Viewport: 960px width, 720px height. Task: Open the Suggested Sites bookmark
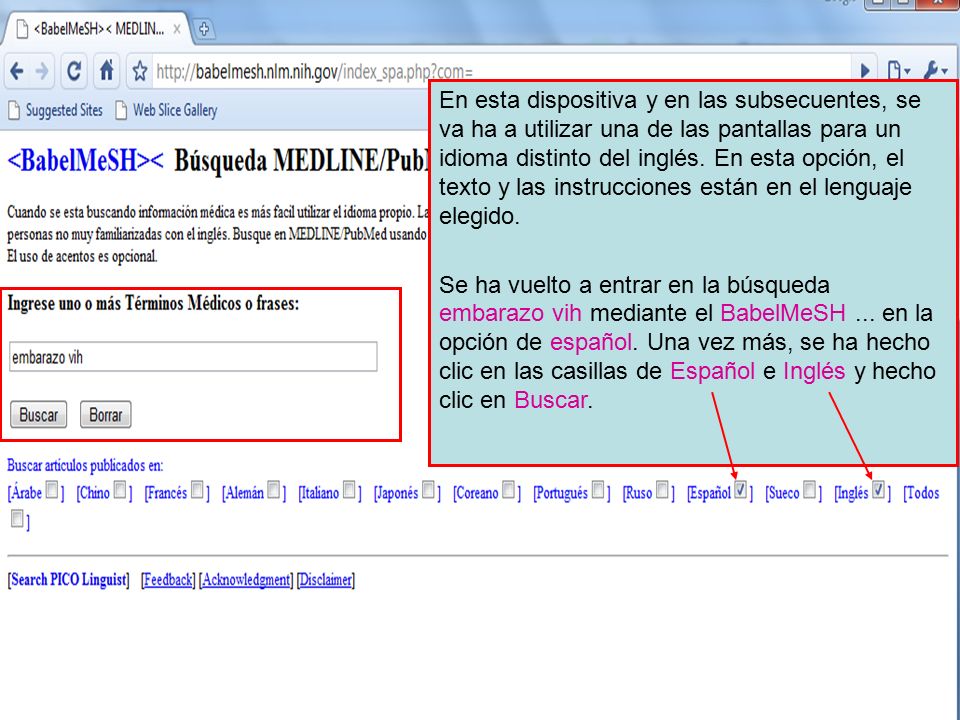[55, 110]
